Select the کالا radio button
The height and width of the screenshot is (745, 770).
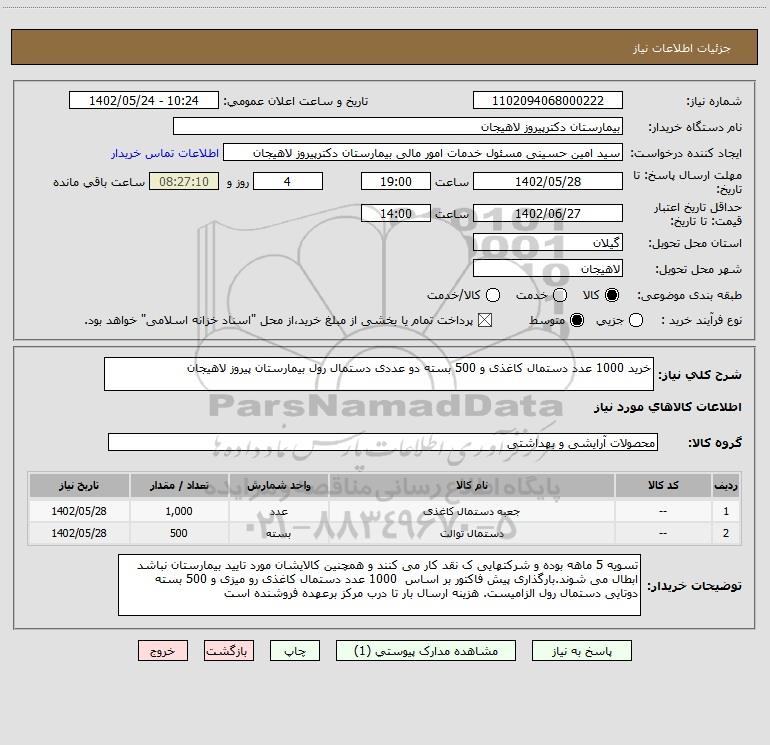(x=612, y=295)
